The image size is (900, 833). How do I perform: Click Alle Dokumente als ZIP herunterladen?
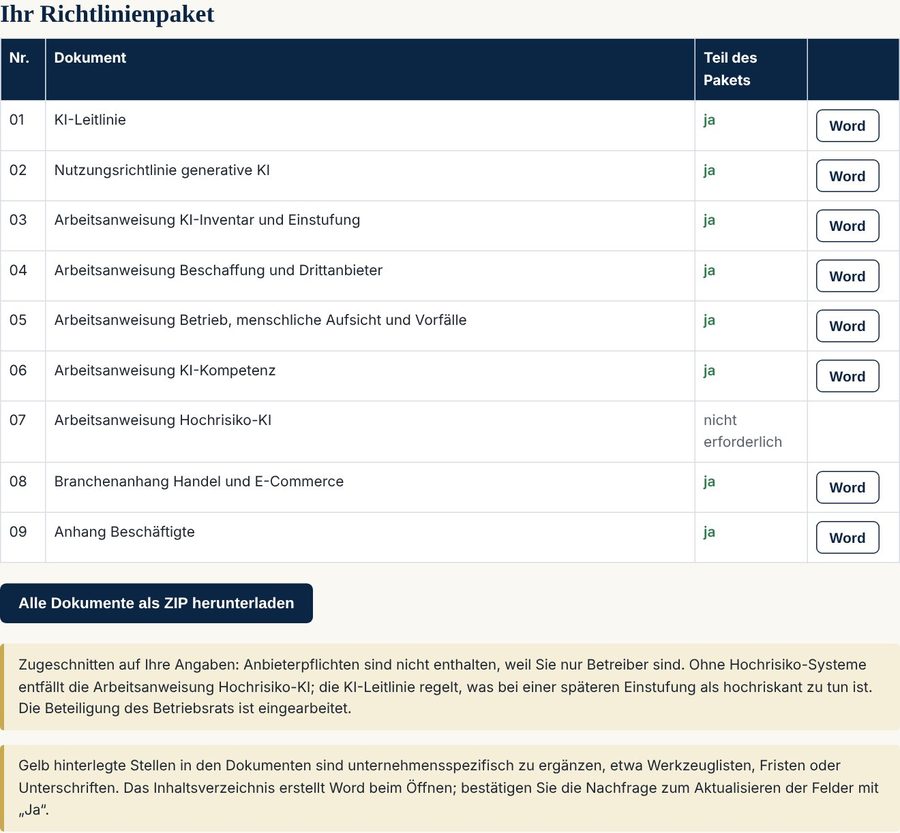(x=156, y=603)
